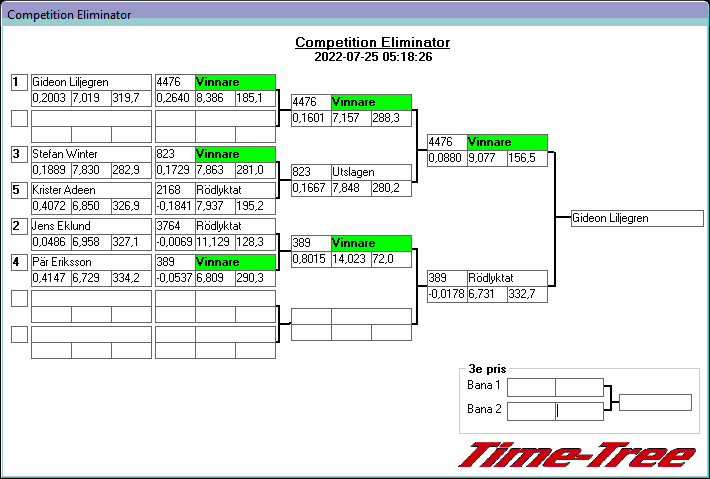Click the 319,7 speed cell
Viewport: 710px width, 479px height.
click(132, 98)
